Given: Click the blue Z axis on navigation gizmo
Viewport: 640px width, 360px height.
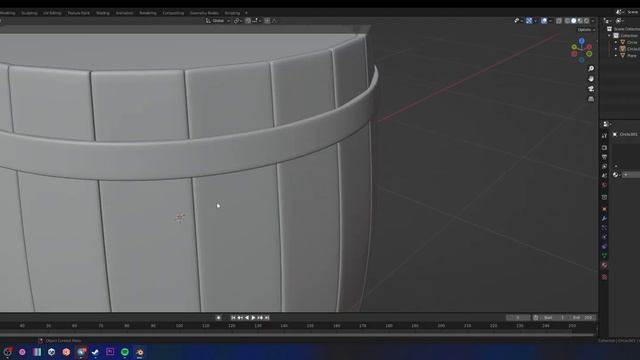Looking at the screenshot, I should pyautogui.click(x=582, y=41).
